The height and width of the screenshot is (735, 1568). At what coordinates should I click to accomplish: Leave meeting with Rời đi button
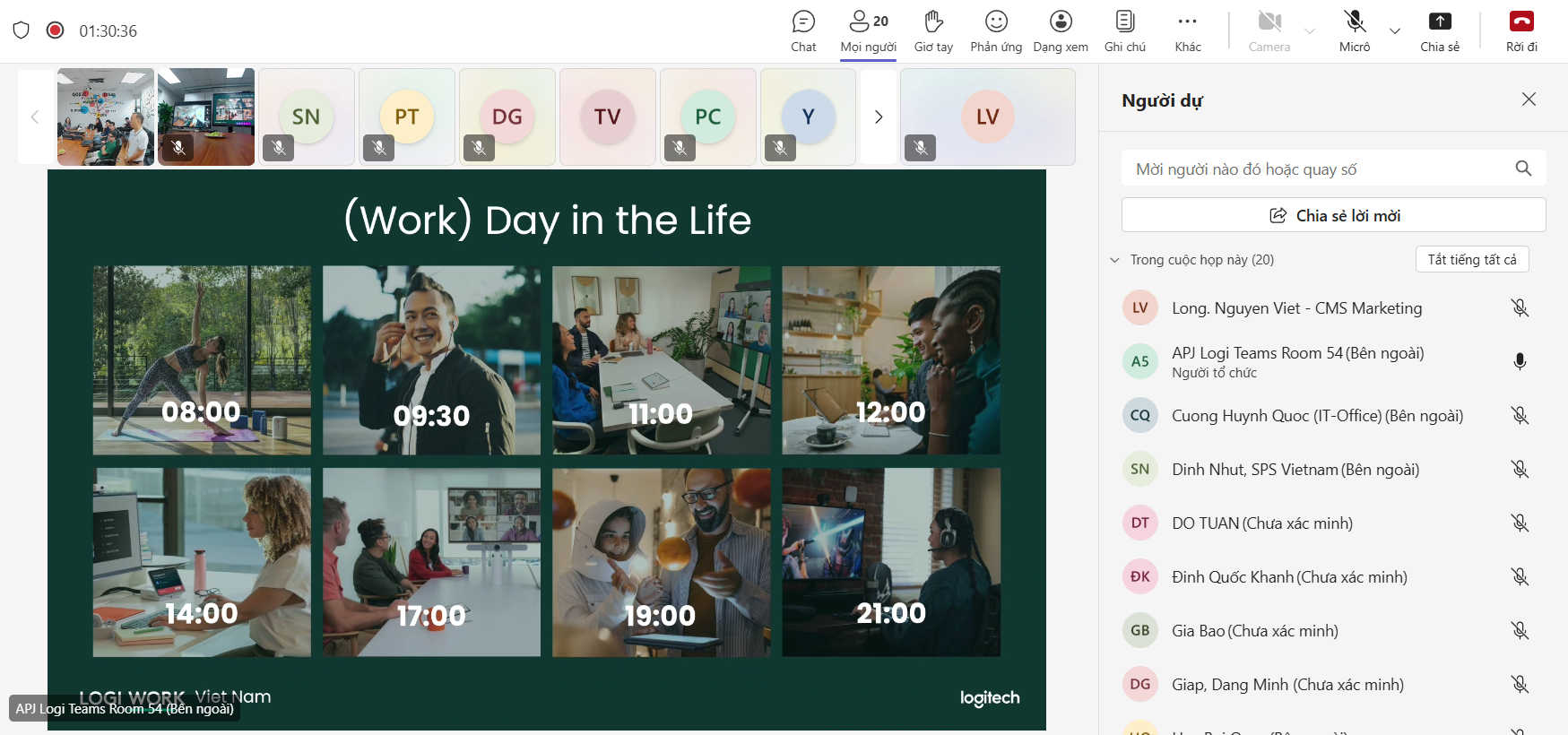tap(1521, 31)
